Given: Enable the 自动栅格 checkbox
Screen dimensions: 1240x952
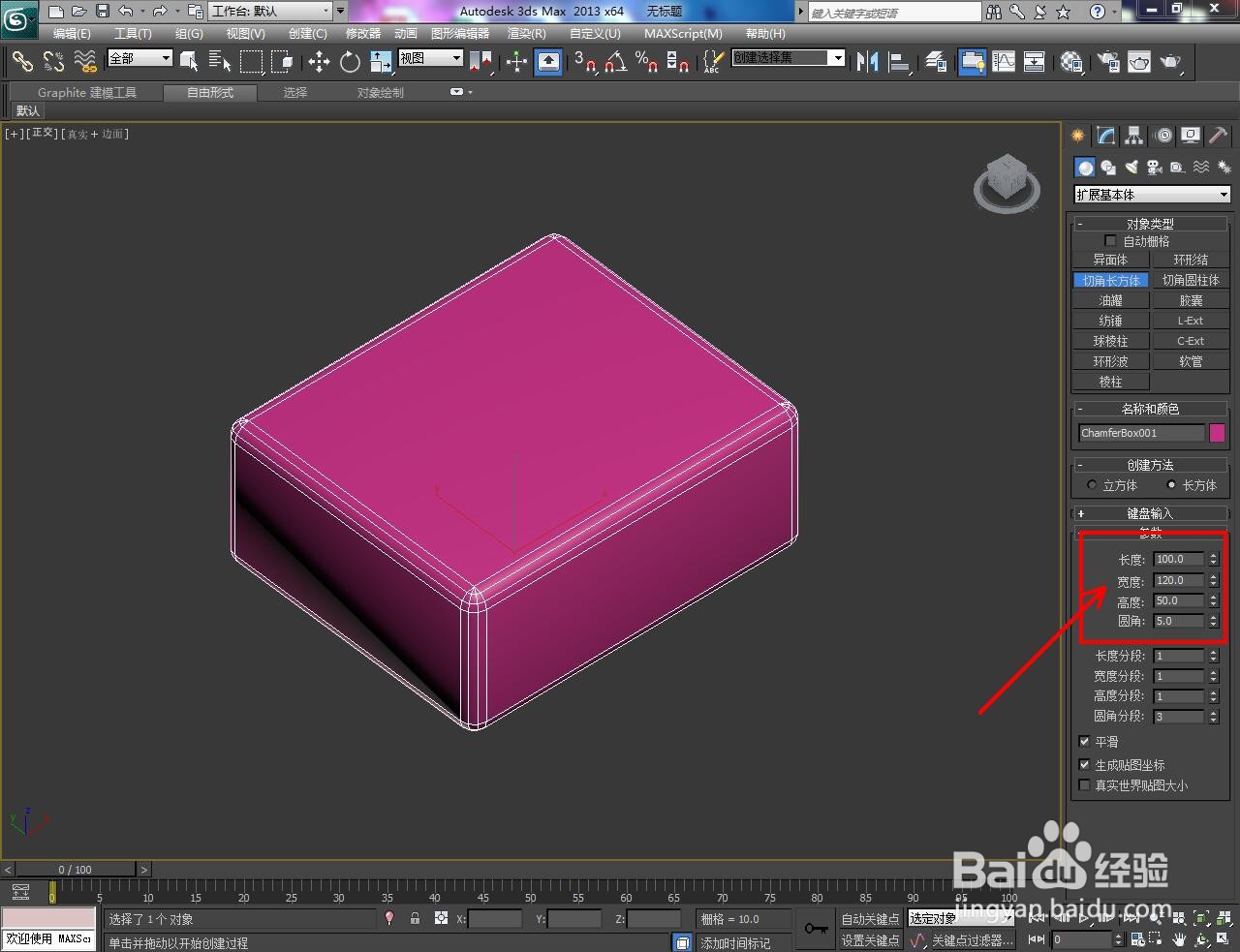Looking at the screenshot, I should pos(1111,240).
